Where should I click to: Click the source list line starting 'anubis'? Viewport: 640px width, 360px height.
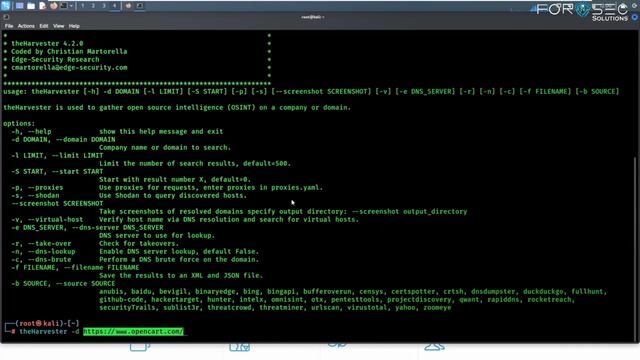coord(353,291)
